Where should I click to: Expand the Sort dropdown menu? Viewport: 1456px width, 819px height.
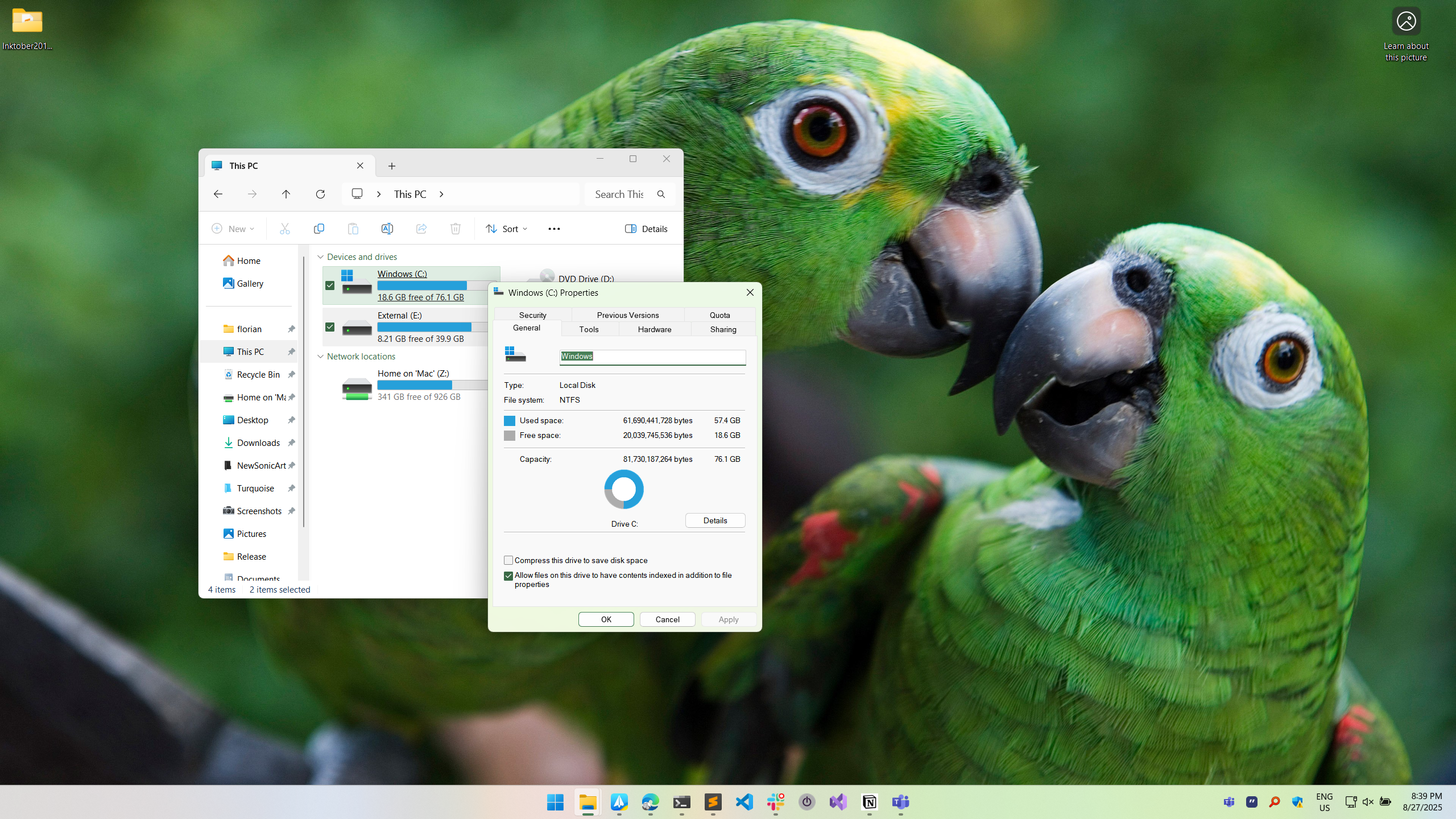(507, 229)
